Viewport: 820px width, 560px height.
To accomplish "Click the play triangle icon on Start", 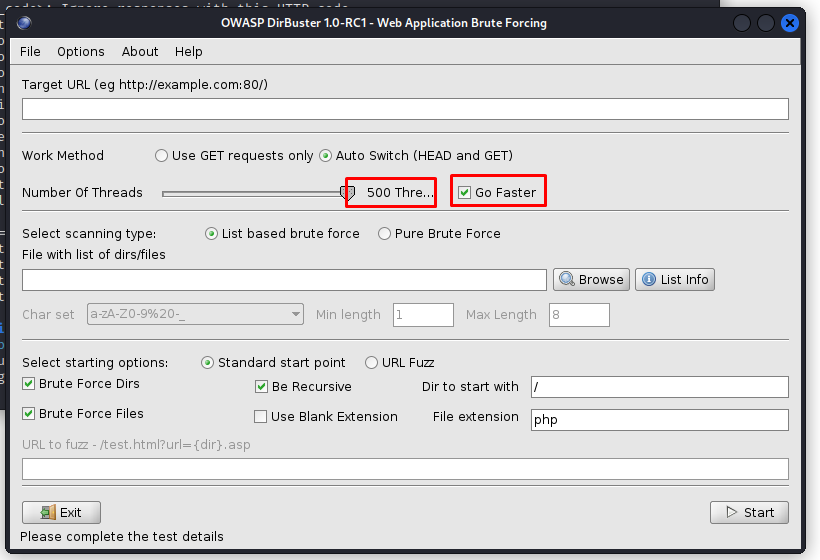I will 732,512.
